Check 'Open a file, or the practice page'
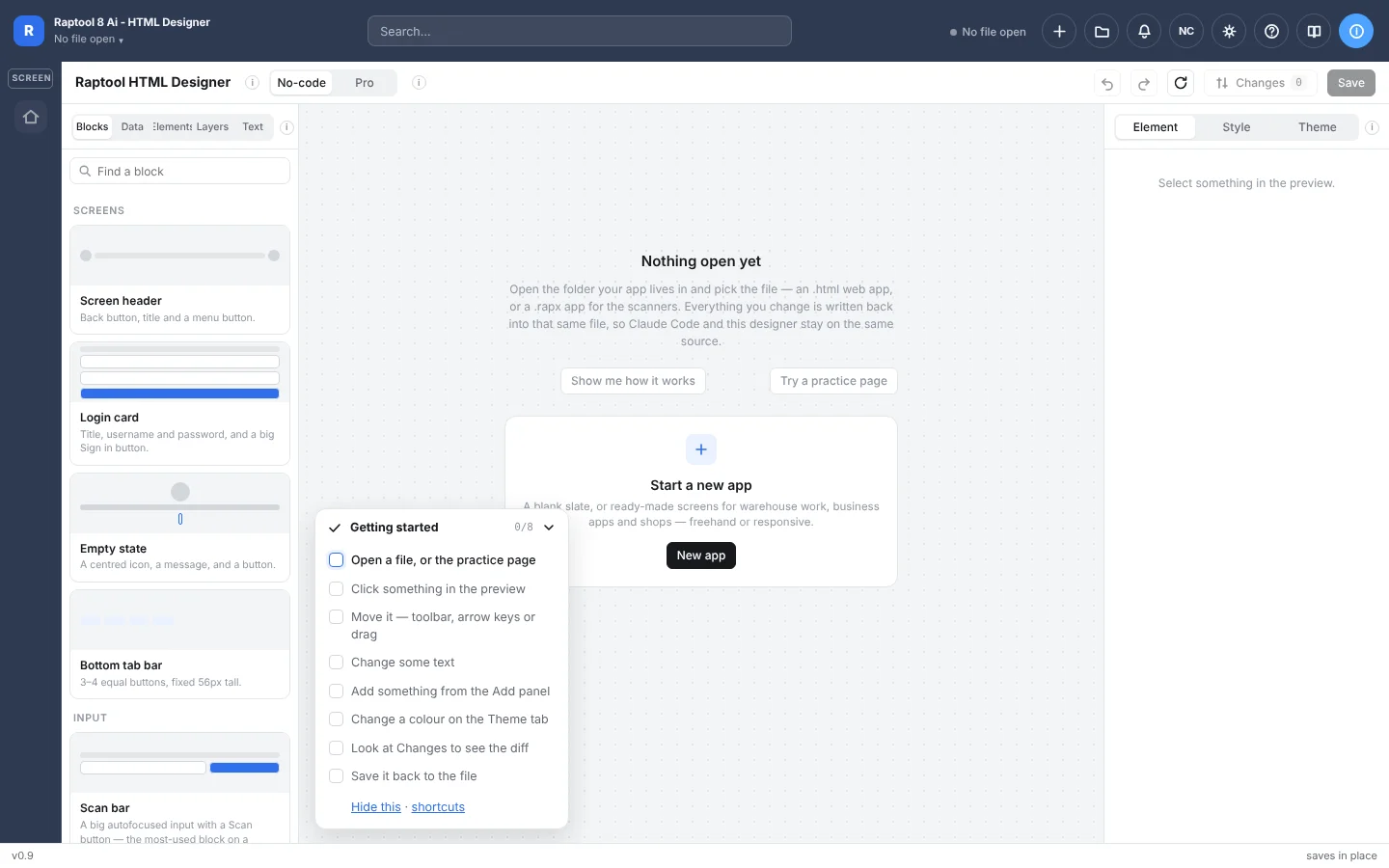 (x=337, y=560)
